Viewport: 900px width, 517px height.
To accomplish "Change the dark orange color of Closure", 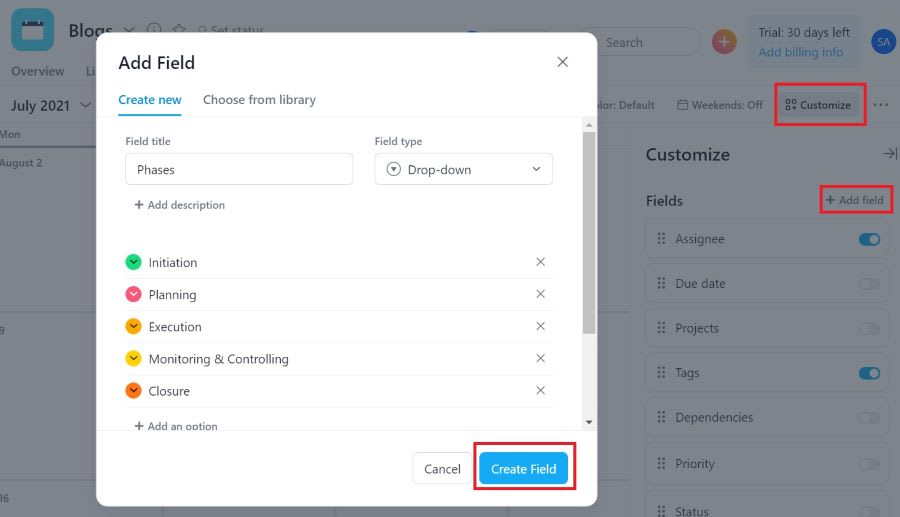I will 133,390.
